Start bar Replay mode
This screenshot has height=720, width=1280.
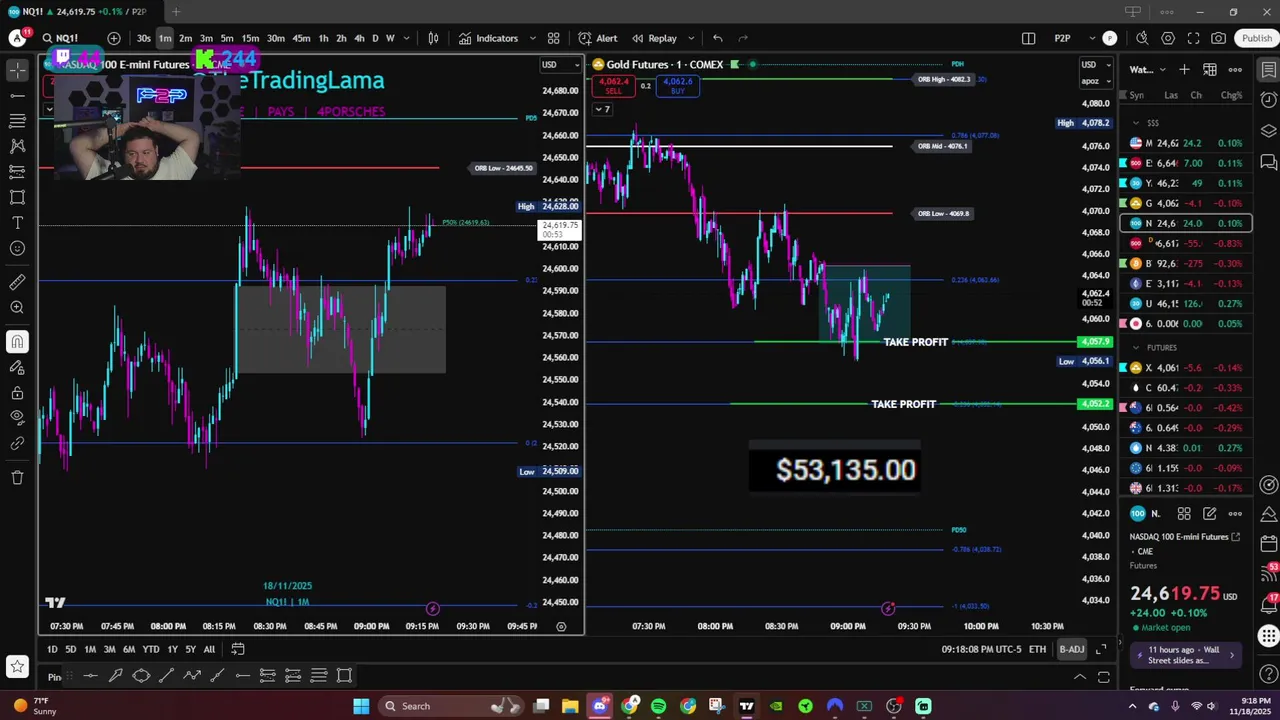click(654, 38)
